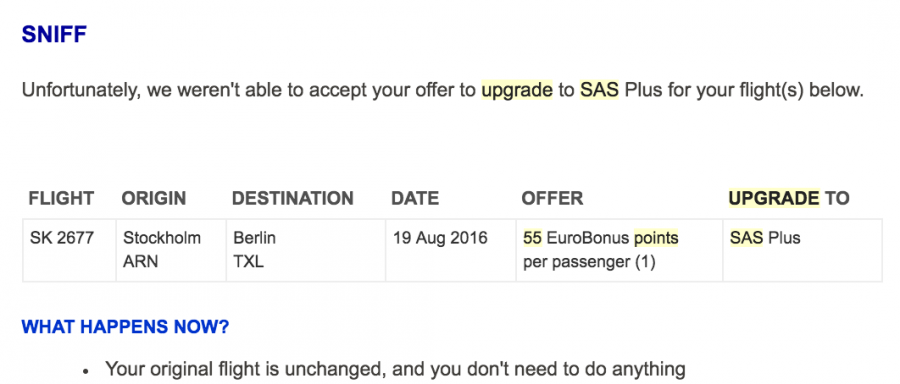Select the OFFER column header
This screenshot has height=384, width=900.
tap(552, 199)
